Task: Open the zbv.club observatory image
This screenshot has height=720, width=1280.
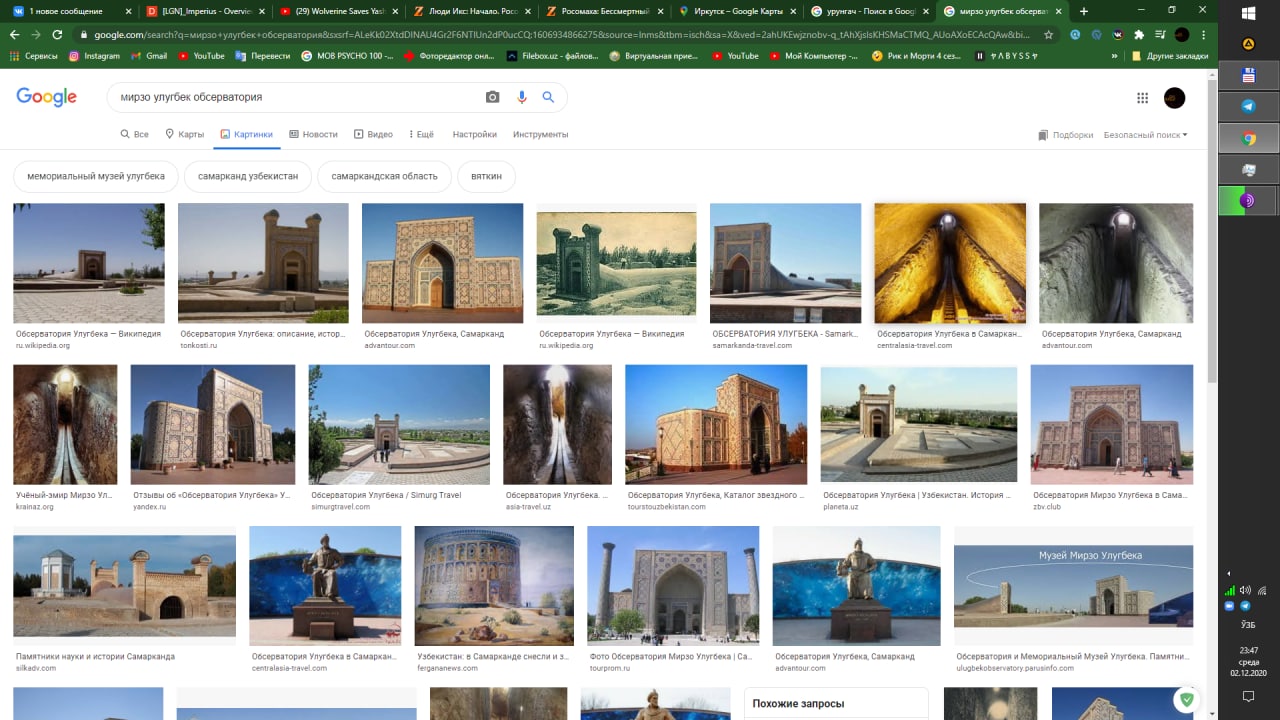Action: [1111, 424]
